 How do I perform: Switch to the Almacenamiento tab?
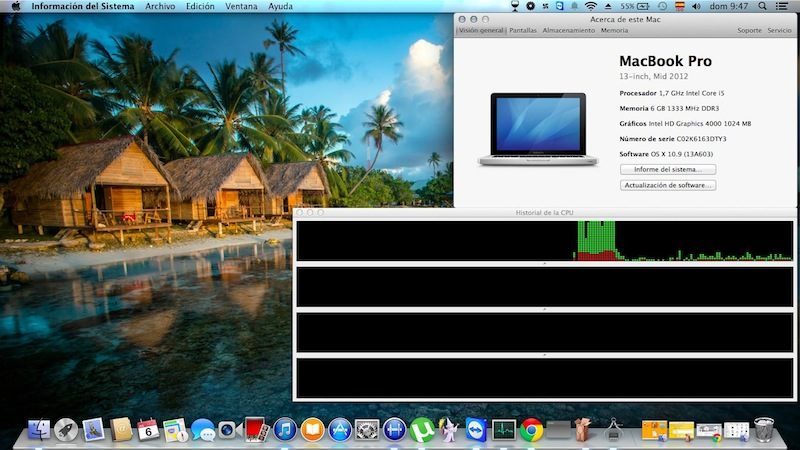point(568,30)
